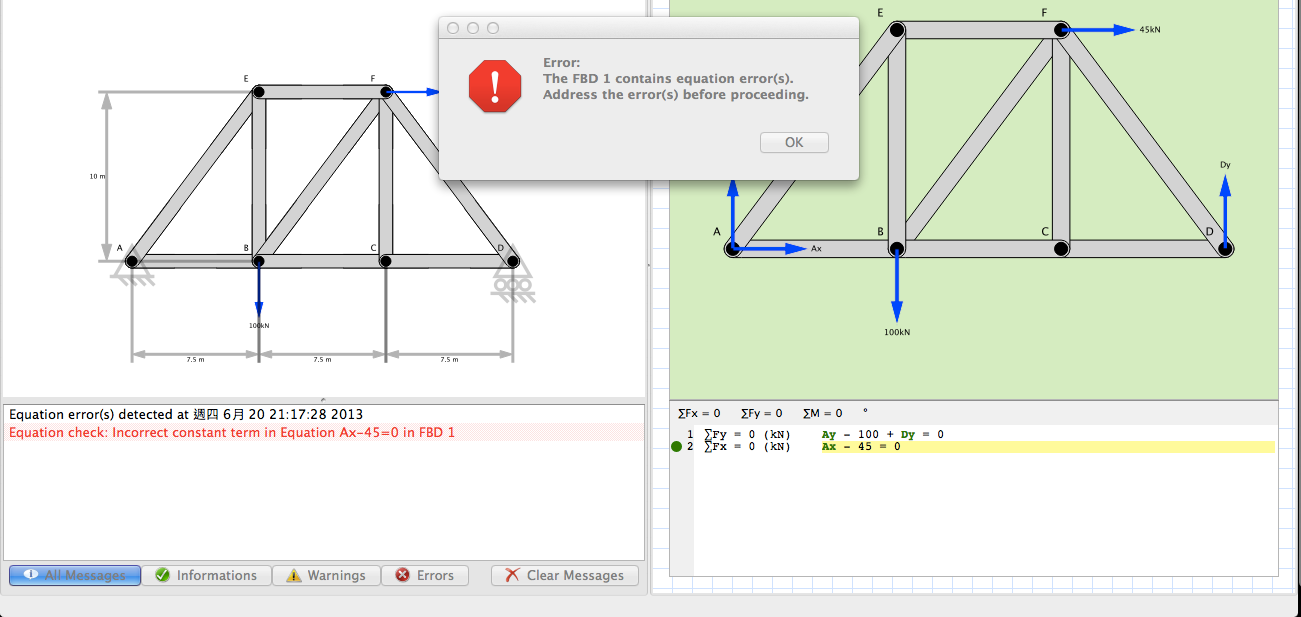The height and width of the screenshot is (617, 1301).
Task: Dismiss the error dialog with OK
Action: tap(794, 142)
